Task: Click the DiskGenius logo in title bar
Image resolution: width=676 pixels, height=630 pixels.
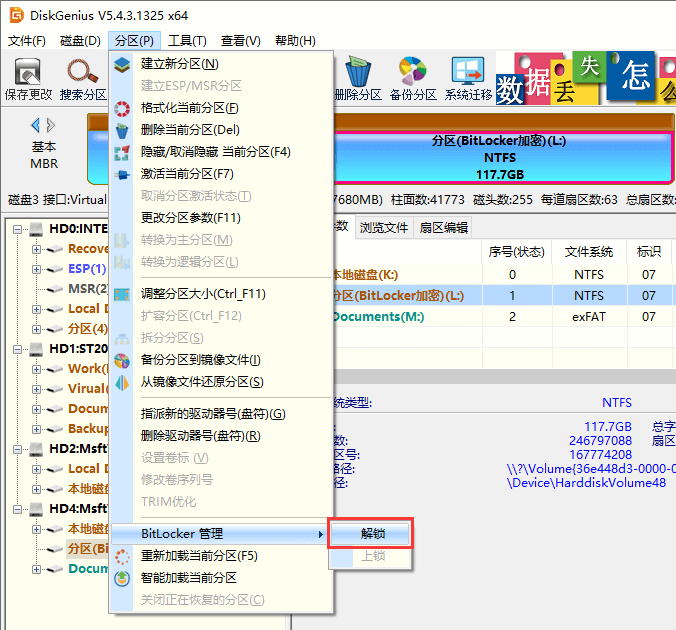Action: click(x=17, y=15)
